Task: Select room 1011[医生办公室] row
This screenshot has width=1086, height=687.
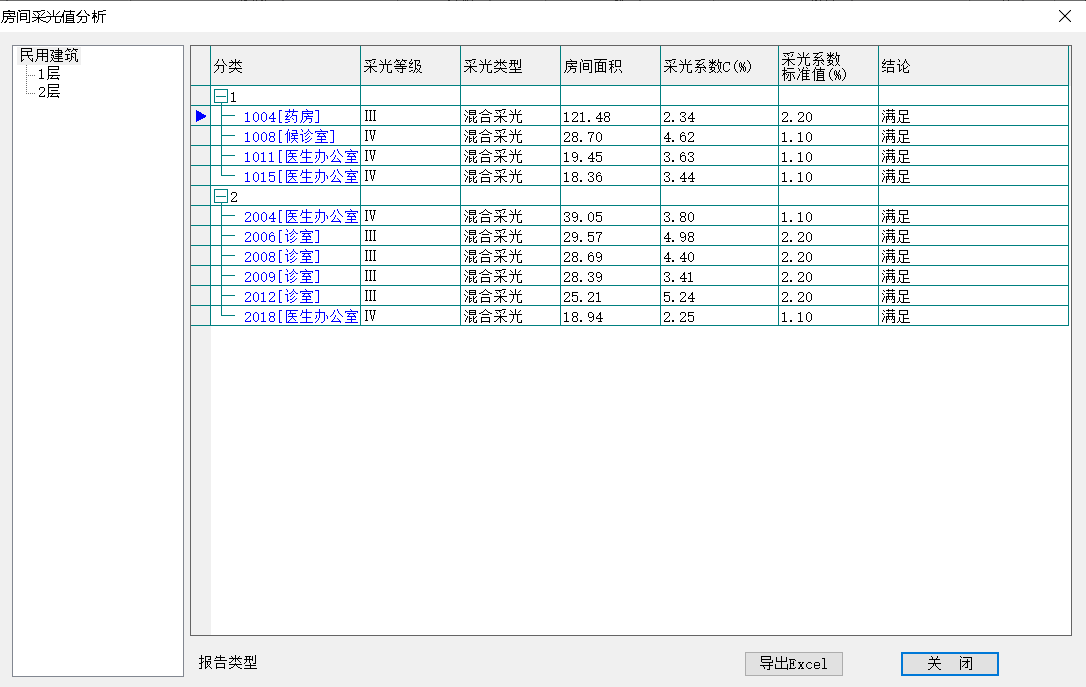Action: click(x=300, y=157)
